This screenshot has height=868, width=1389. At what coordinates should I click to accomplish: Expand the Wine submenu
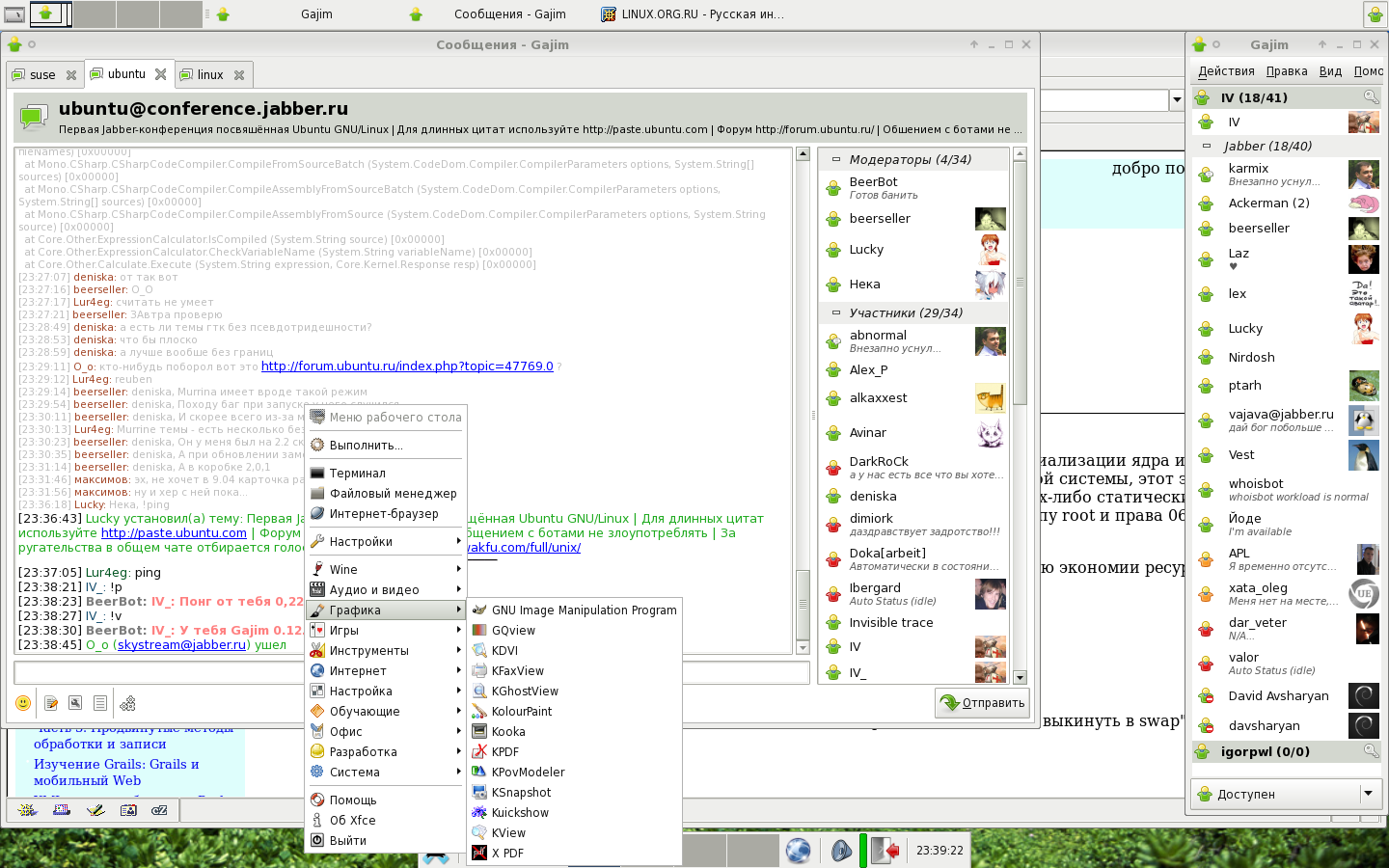(386, 569)
